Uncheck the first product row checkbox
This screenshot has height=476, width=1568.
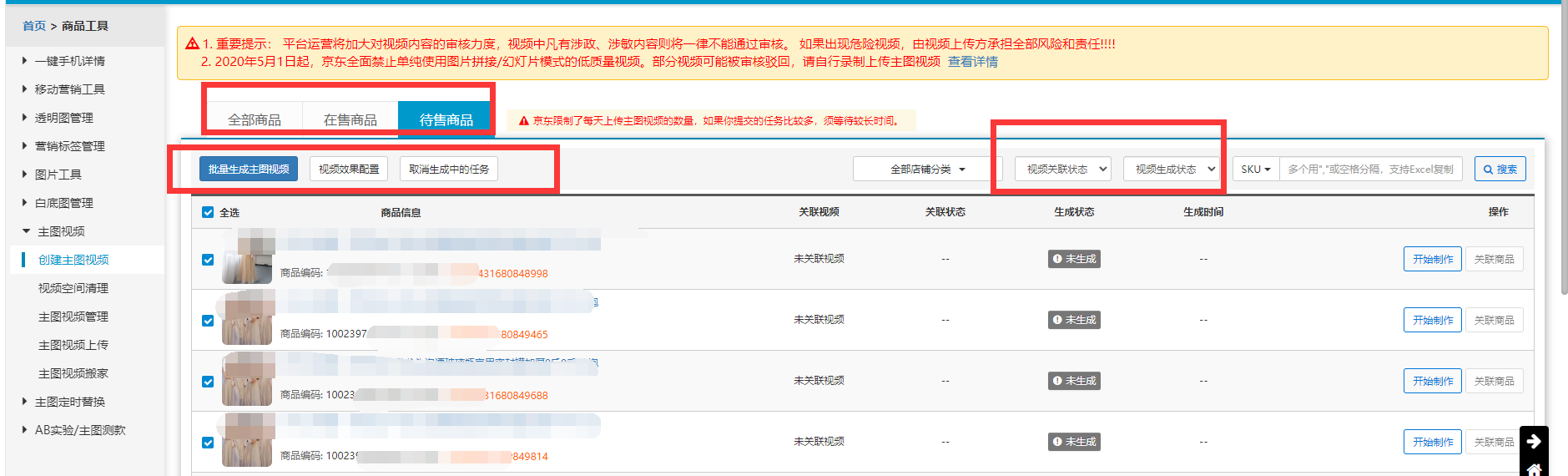[x=208, y=260]
